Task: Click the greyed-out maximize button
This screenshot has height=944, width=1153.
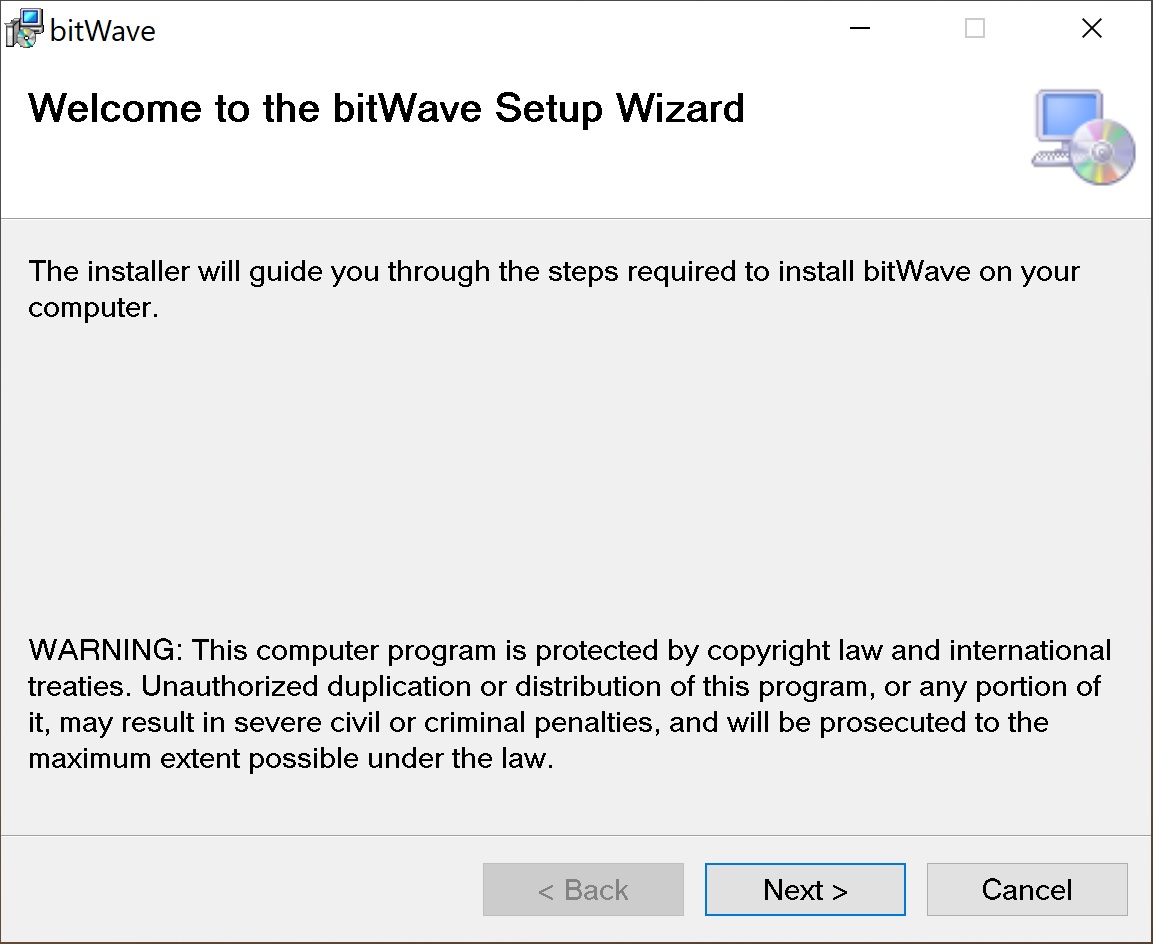Action: pos(975,29)
